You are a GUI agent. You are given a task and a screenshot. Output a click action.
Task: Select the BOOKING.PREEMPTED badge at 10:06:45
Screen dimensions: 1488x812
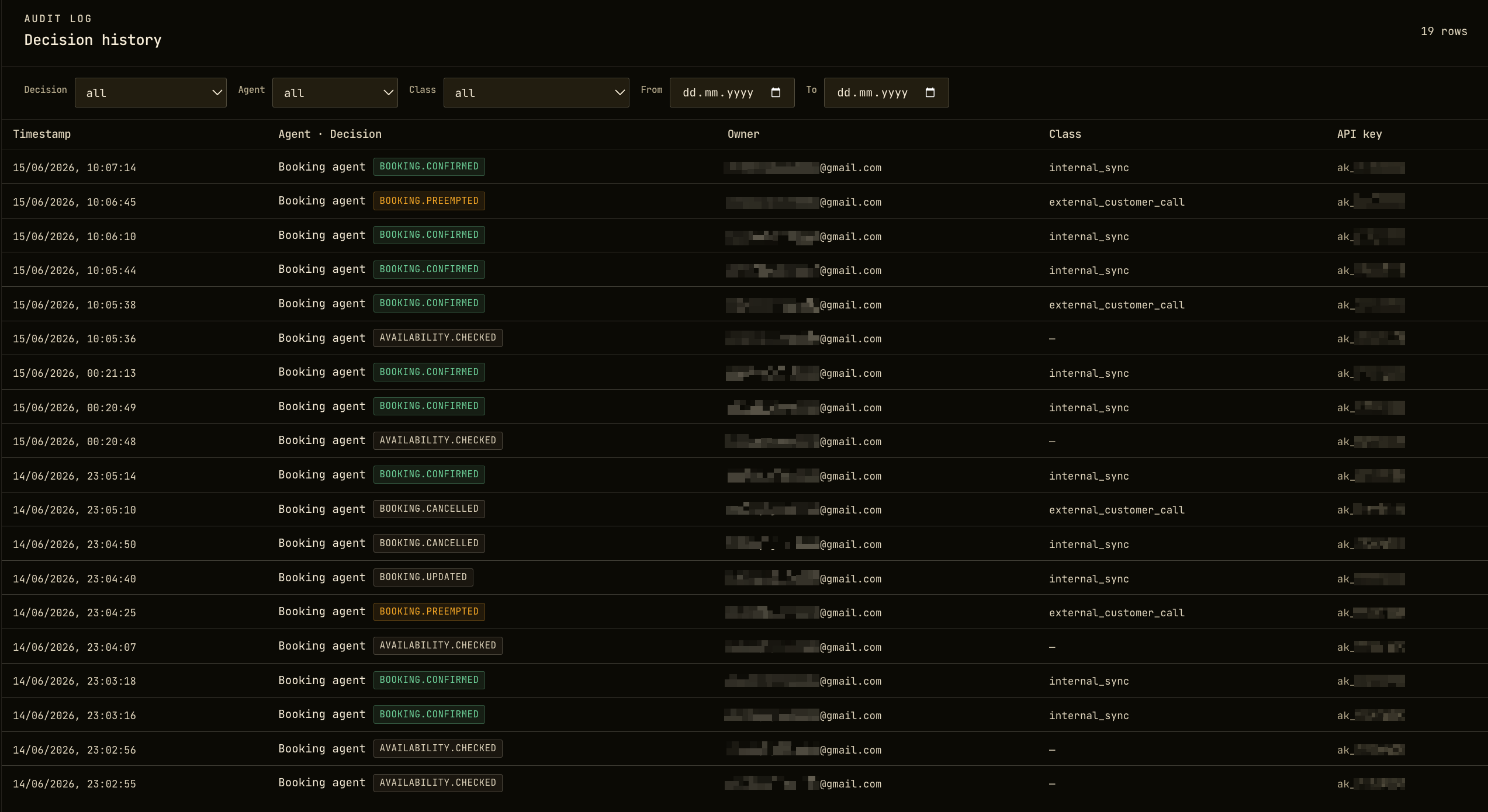(x=429, y=201)
